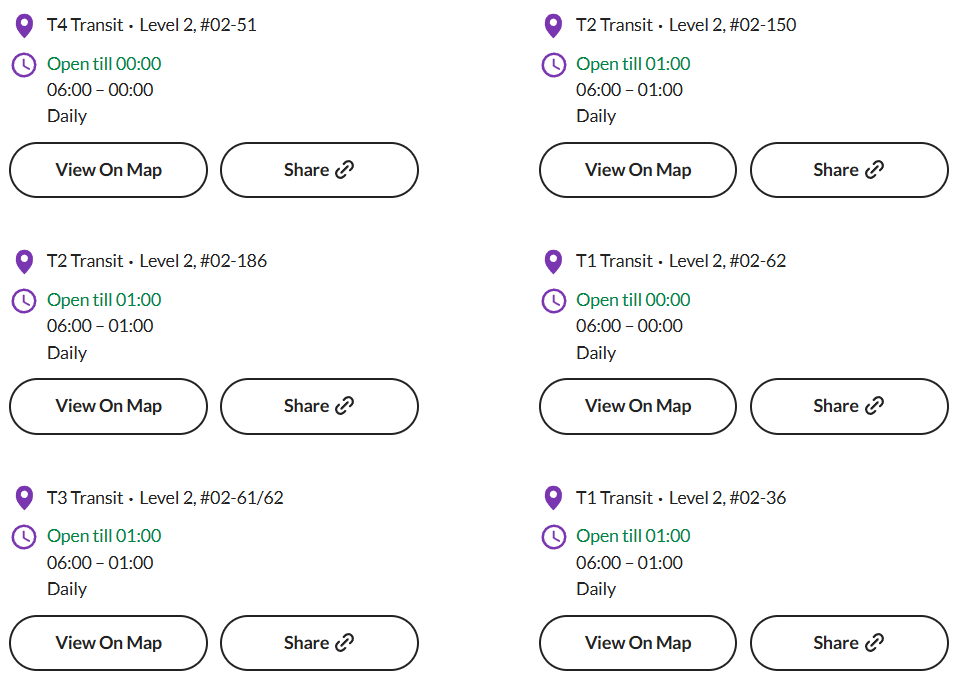Share the T3 Transit #02-61/62 location
962x682 pixels.
(x=319, y=643)
